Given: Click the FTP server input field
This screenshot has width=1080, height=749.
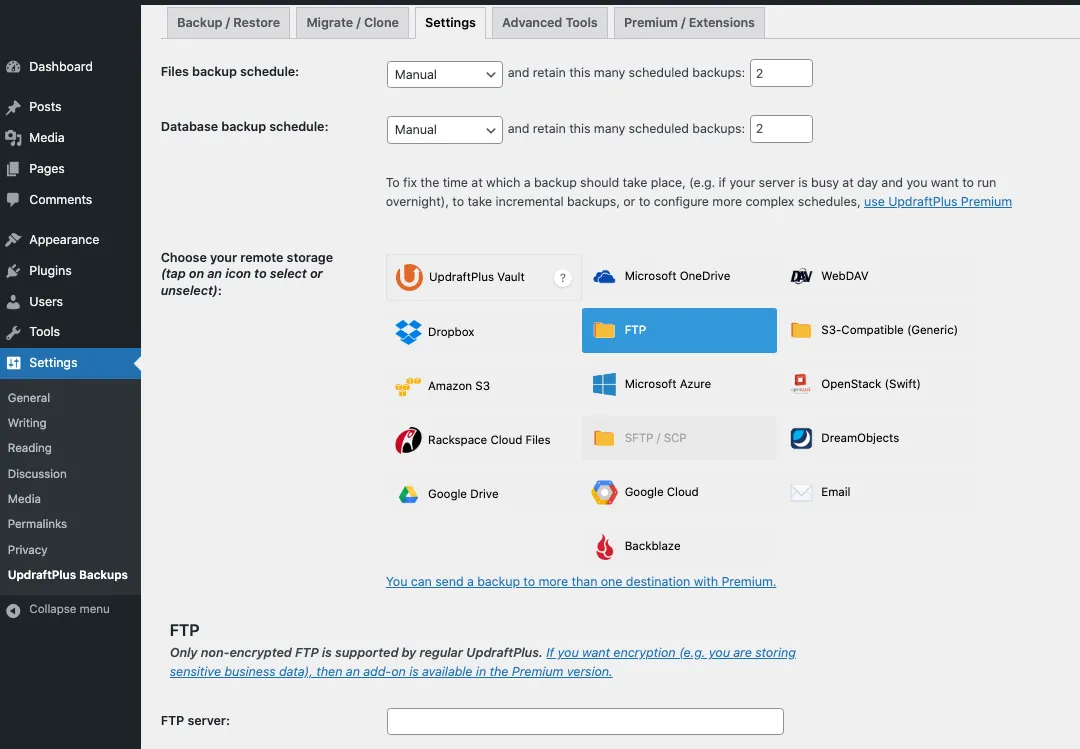Looking at the screenshot, I should (x=585, y=721).
